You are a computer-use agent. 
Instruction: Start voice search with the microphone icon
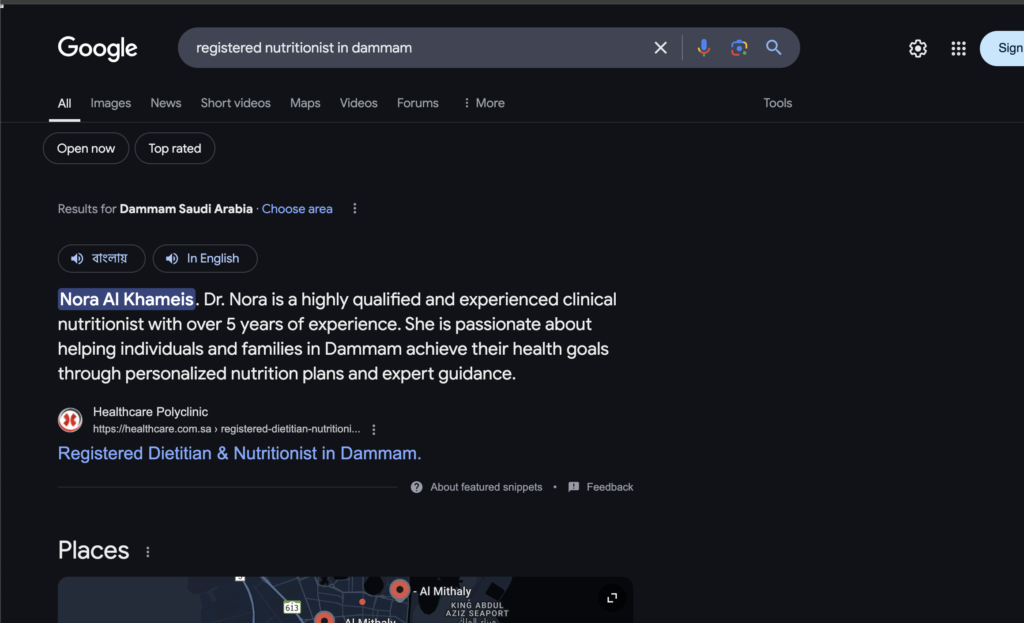pos(703,48)
